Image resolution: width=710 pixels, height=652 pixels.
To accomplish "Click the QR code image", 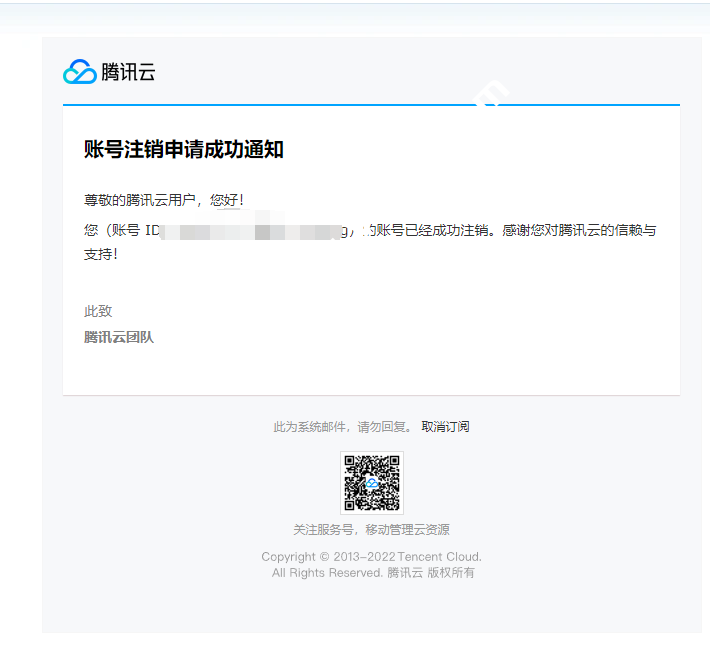I will coord(371,482).
